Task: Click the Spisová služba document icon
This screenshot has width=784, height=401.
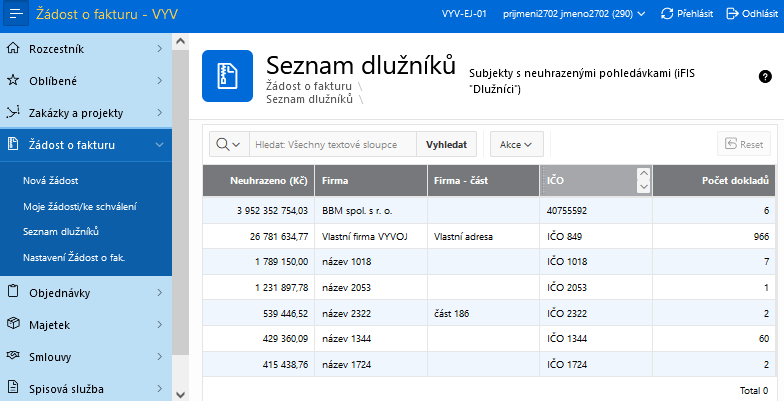Action: (x=13, y=388)
